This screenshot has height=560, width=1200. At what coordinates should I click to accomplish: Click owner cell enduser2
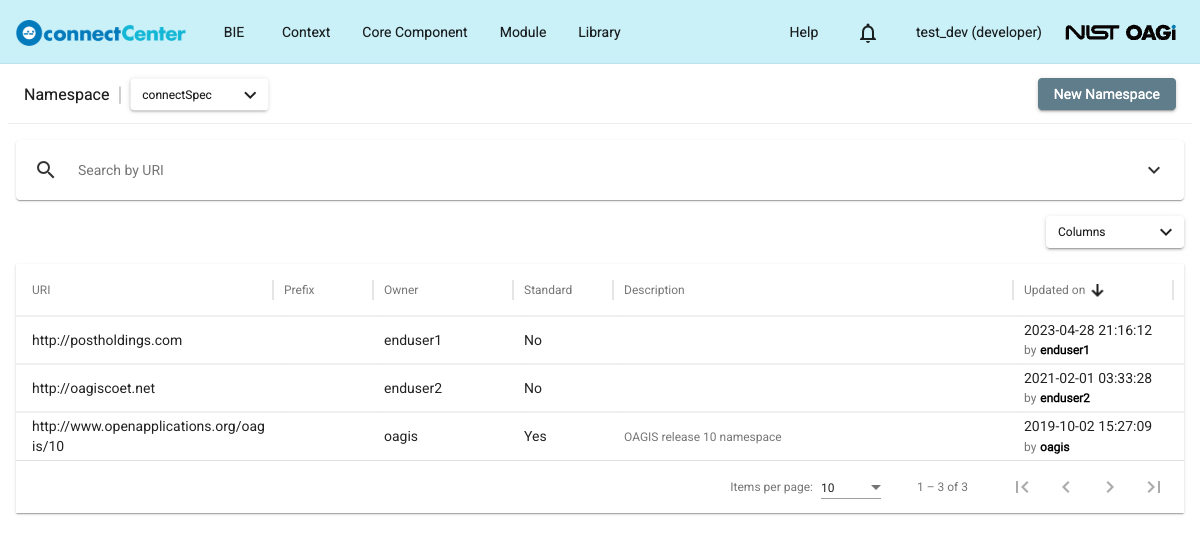[413, 388]
